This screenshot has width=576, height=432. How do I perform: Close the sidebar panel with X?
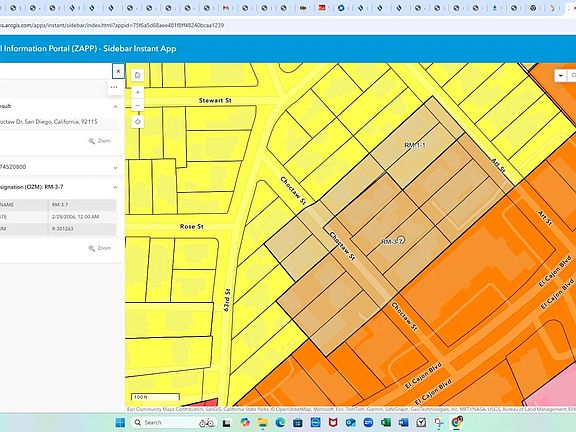tap(118, 71)
